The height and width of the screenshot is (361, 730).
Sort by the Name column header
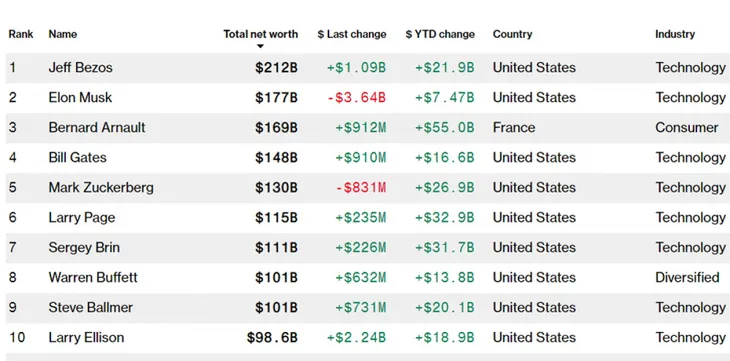[63, 34]
